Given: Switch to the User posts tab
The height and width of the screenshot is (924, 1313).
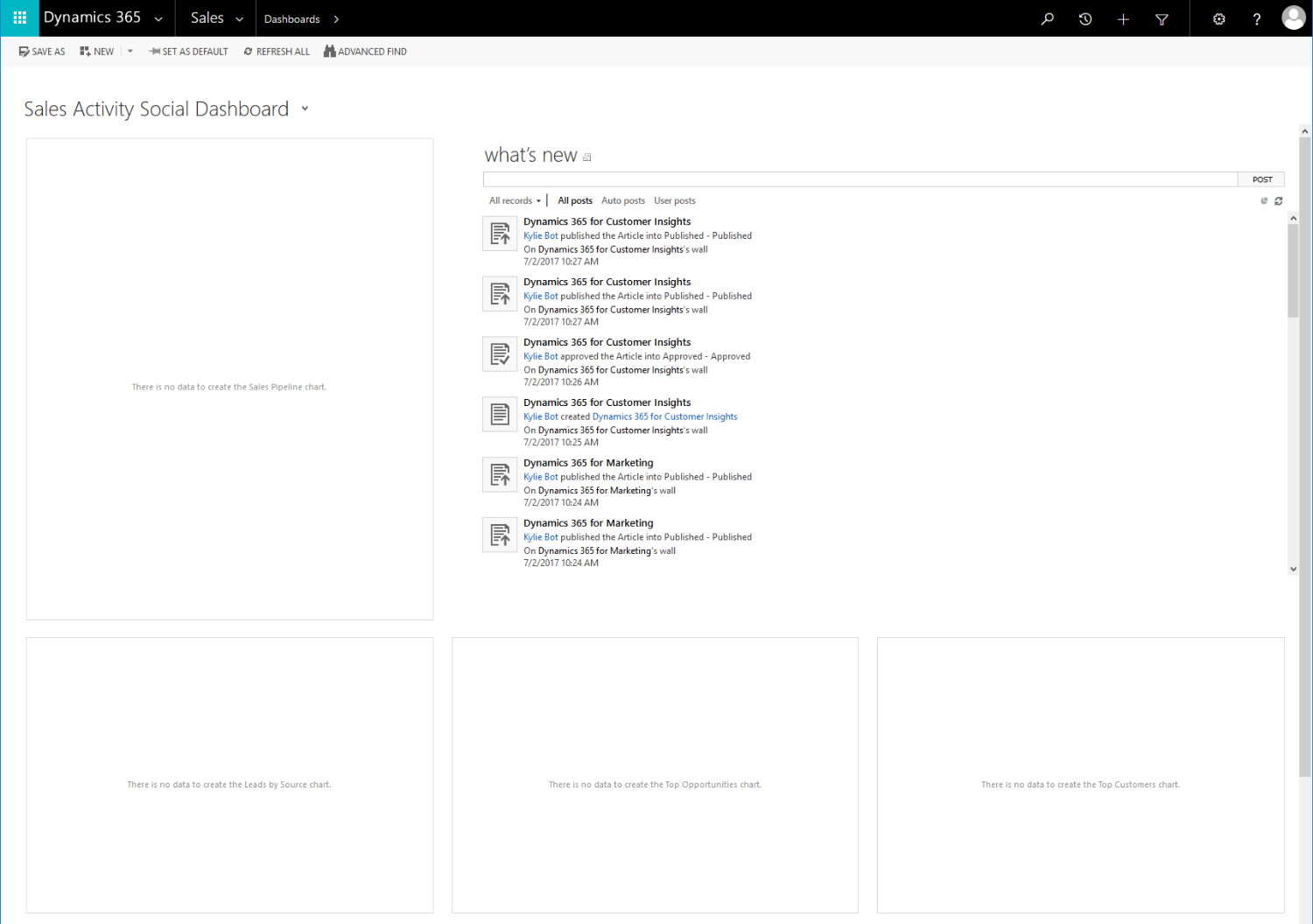Looking at the screenshot, I should tap(675, 200).
